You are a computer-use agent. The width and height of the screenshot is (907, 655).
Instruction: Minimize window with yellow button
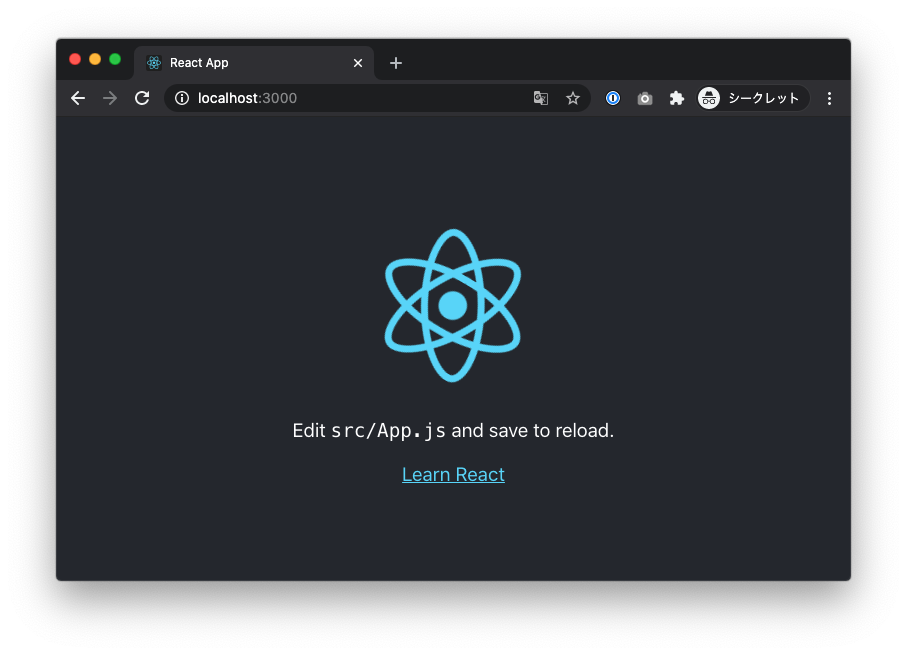[95, 59]
